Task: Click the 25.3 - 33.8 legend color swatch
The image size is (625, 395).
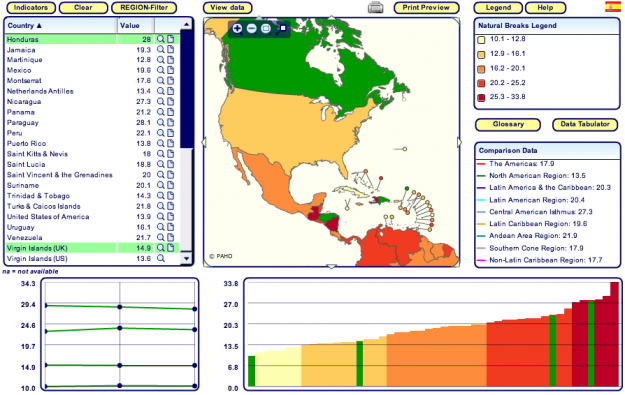Action: pos(482,98)
